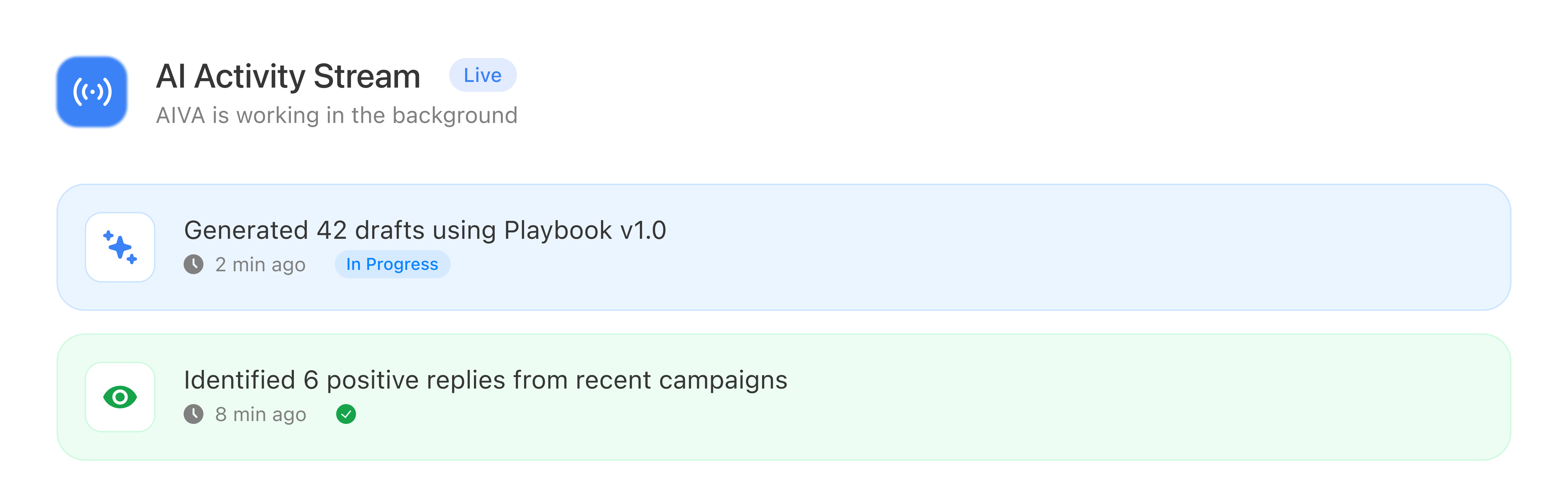Click the Playbook v1.0 mention
Image resolution: width=1568 pixels, height=479 pixels.
(x=585, y=231)
